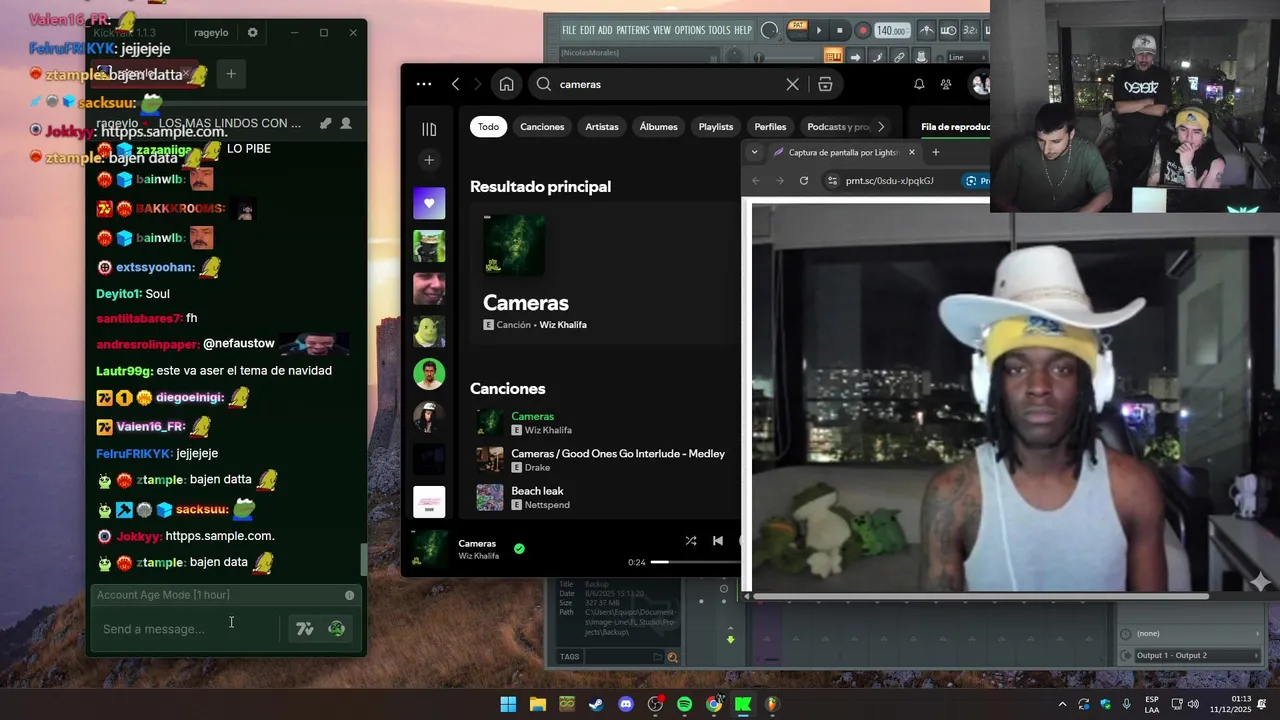This screenshot has height=720, width=1280.
Task: Select the Perfiles filter chip
Action: pyautogui.click(x=770, y=127)
